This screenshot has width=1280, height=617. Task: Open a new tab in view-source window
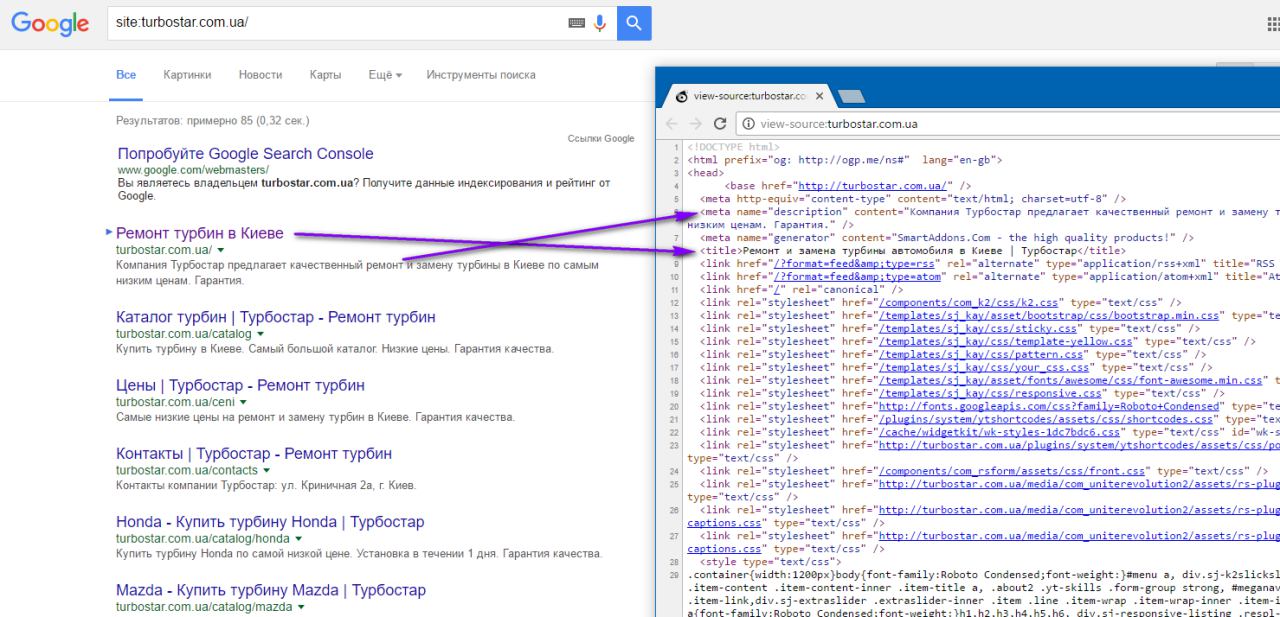pos(850,96)
